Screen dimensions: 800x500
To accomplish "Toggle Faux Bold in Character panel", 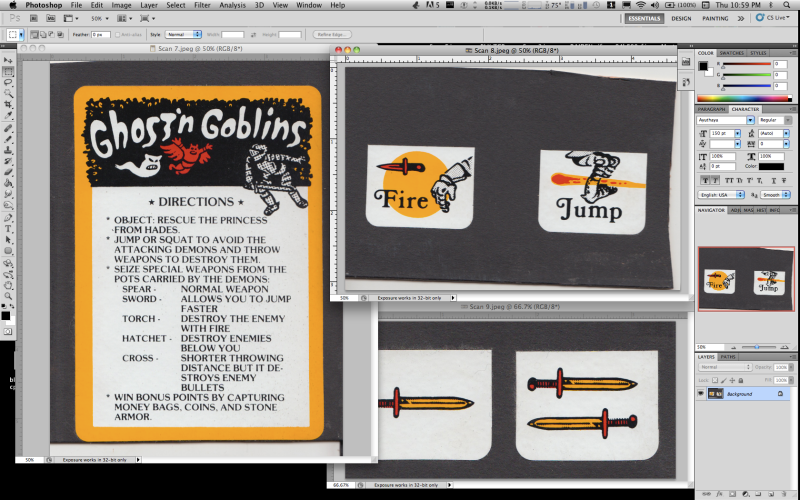I will coord(705,180).
